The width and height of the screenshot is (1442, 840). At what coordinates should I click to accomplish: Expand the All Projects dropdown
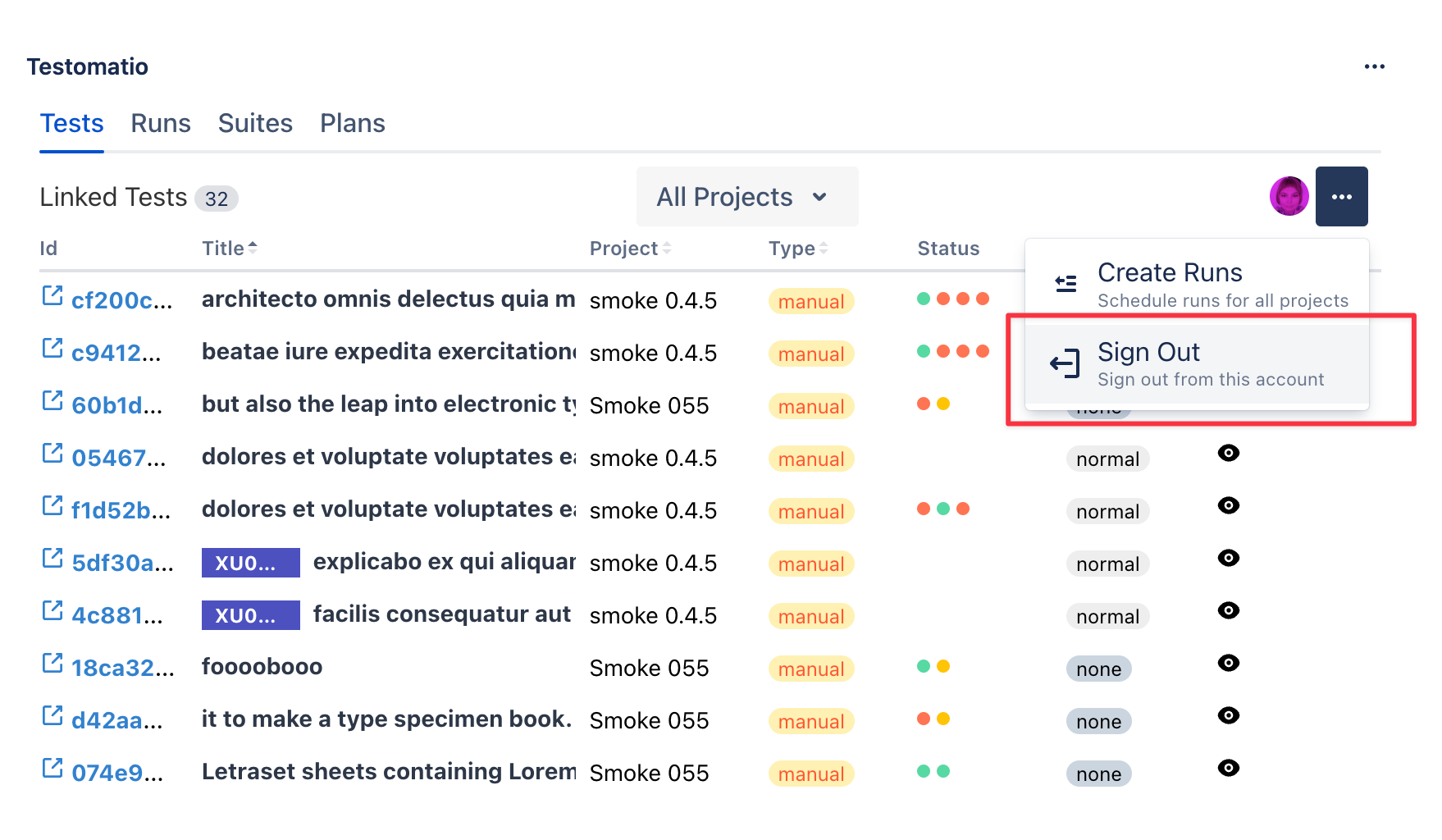click(747, 197)
